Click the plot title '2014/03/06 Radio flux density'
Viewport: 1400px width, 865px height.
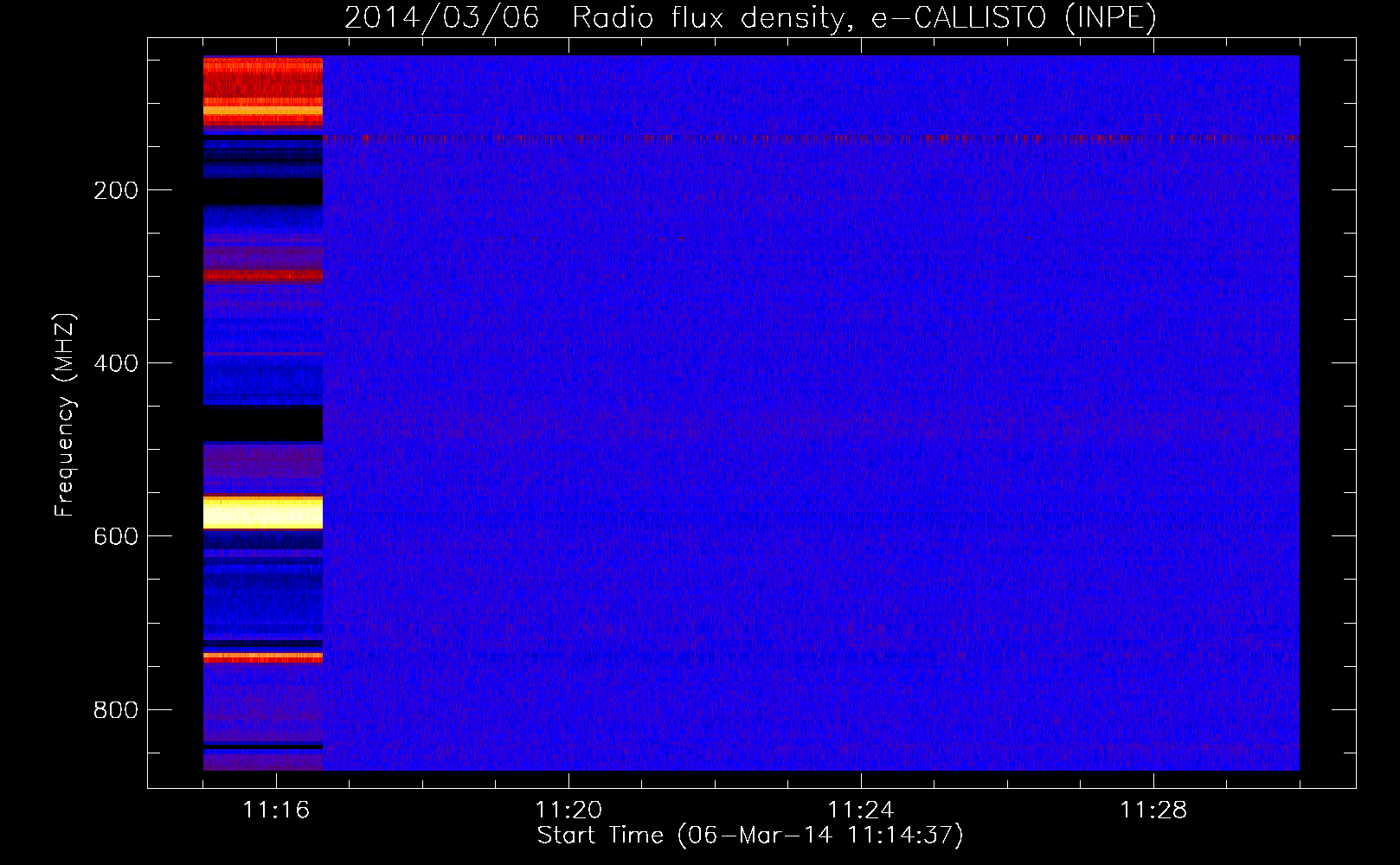(594, 17)
